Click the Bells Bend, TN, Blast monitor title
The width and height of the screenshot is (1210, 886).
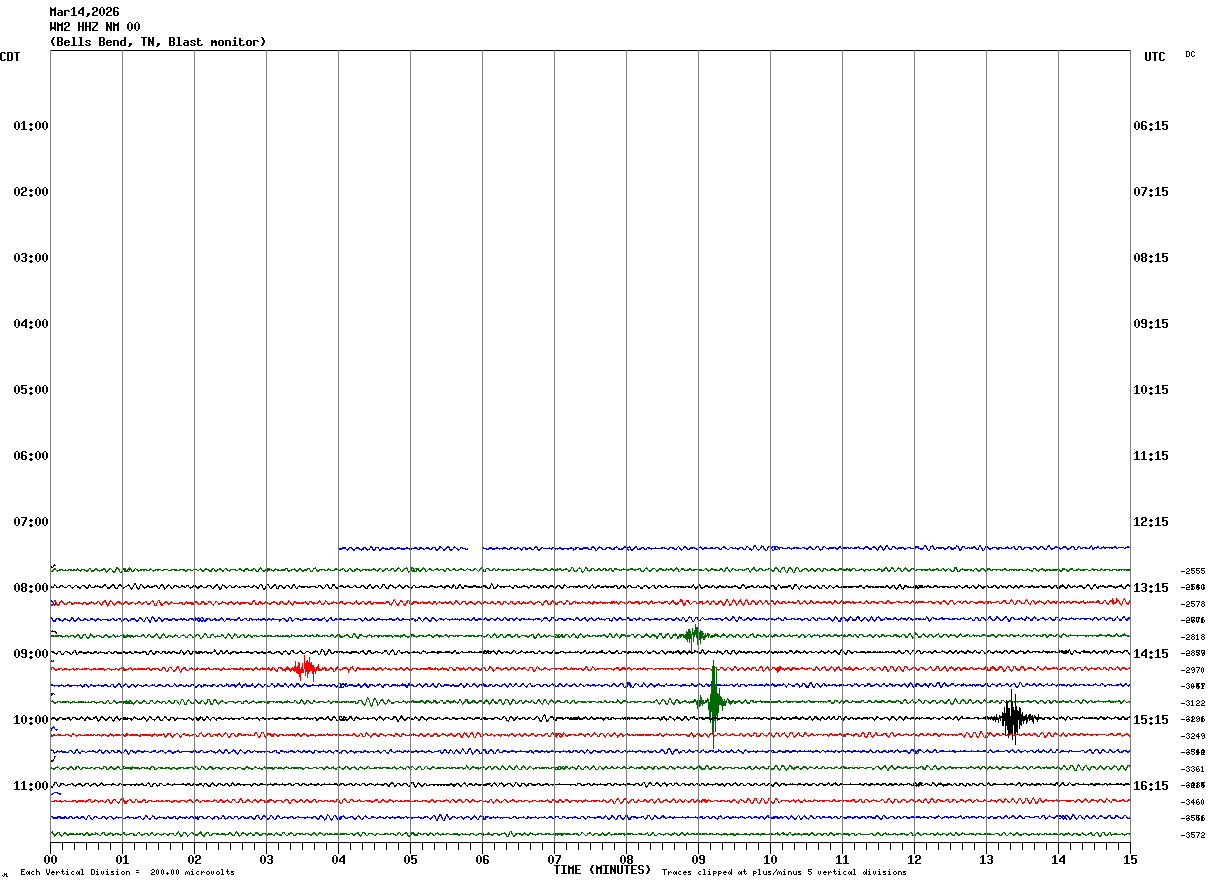click(x=158, y=42)
